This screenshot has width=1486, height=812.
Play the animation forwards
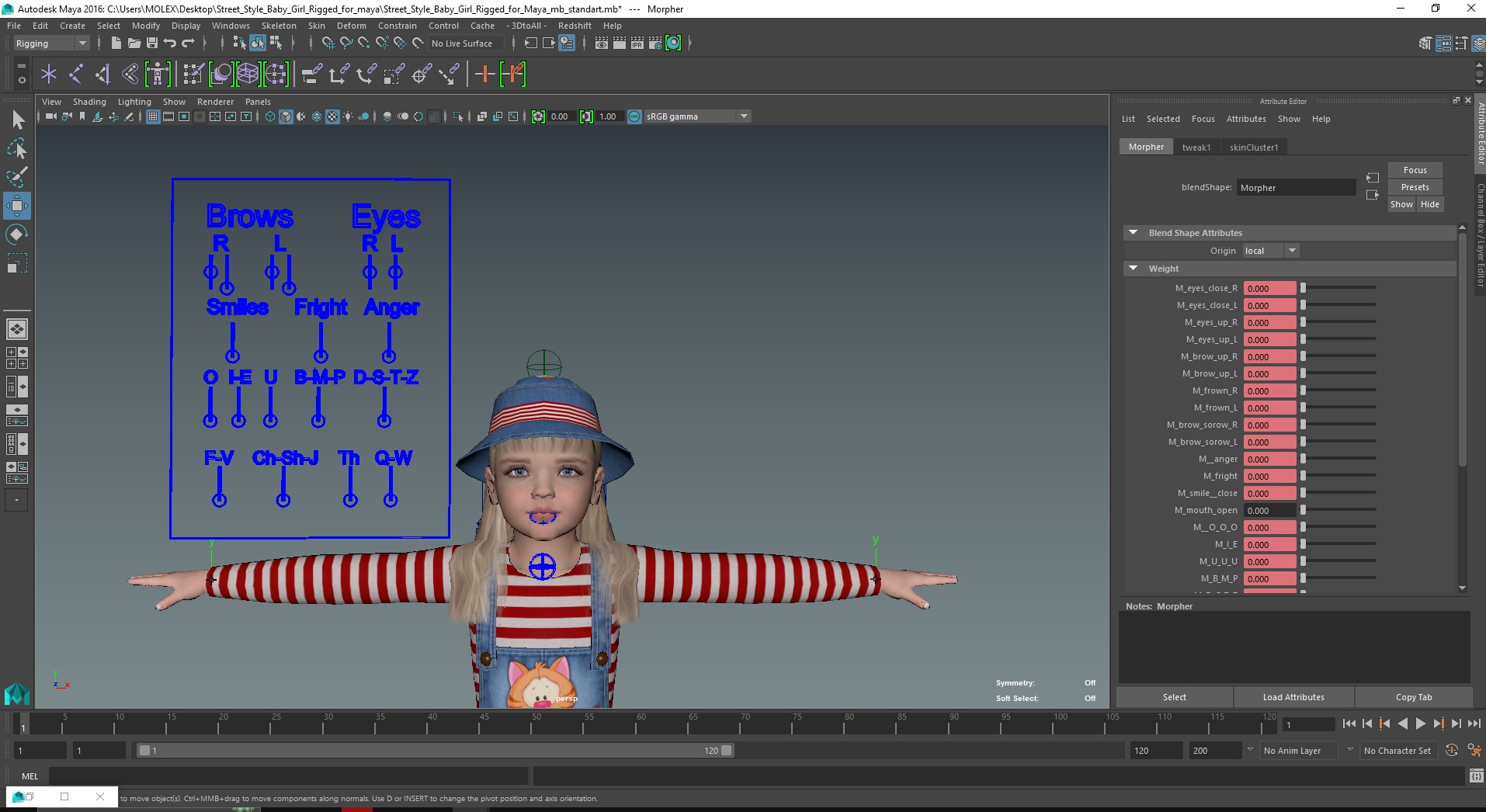click(x=1420, y=724)
